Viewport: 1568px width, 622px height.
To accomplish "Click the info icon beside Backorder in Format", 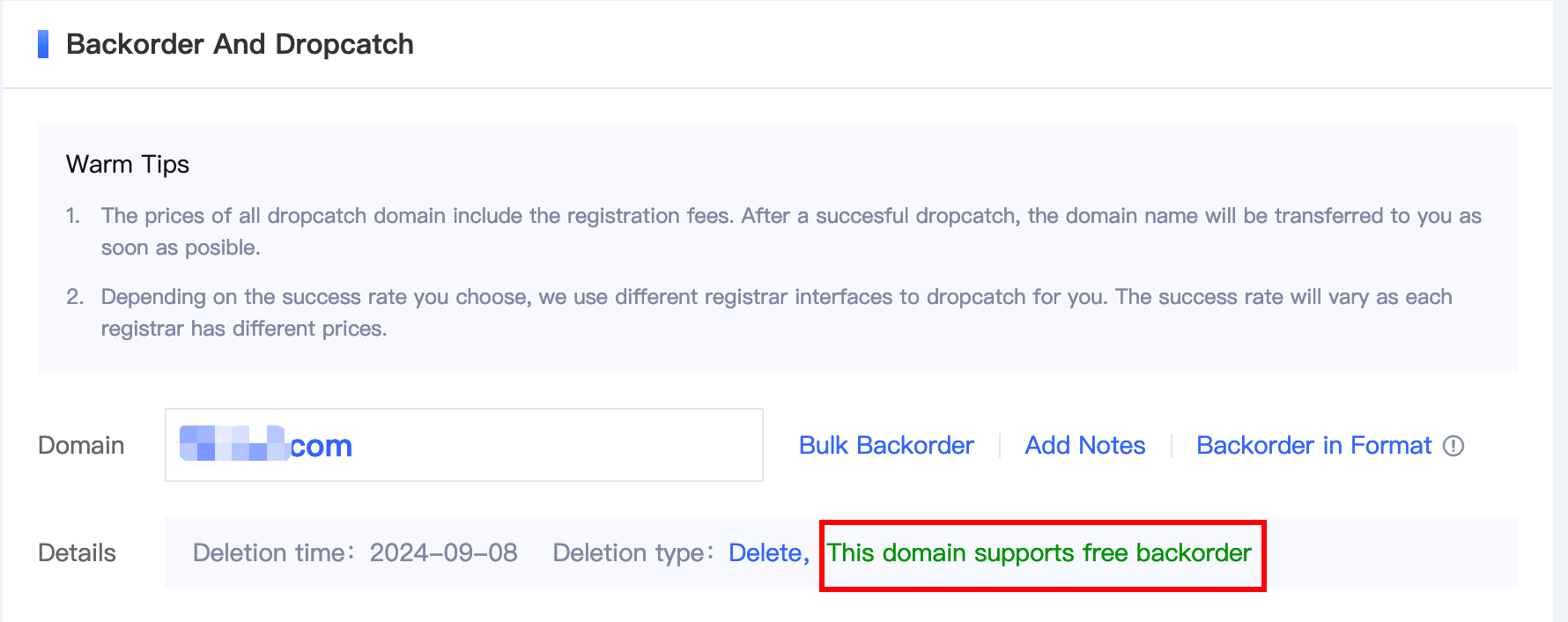I will click(x=1453, y=446).
